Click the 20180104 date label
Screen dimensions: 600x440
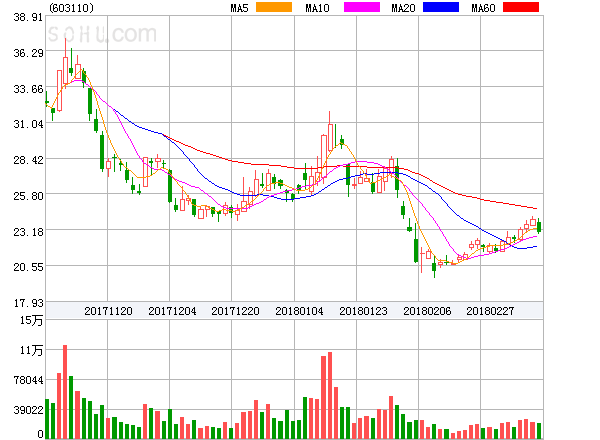[x=299, y=311]
